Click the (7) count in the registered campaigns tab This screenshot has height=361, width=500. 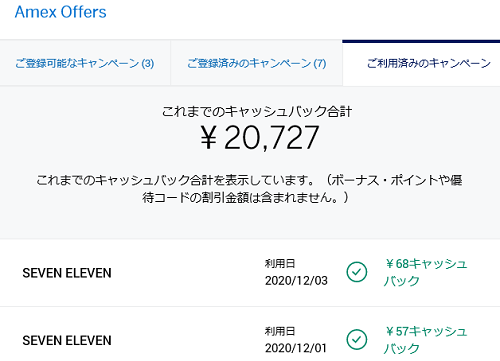click(x=320, y=63)
